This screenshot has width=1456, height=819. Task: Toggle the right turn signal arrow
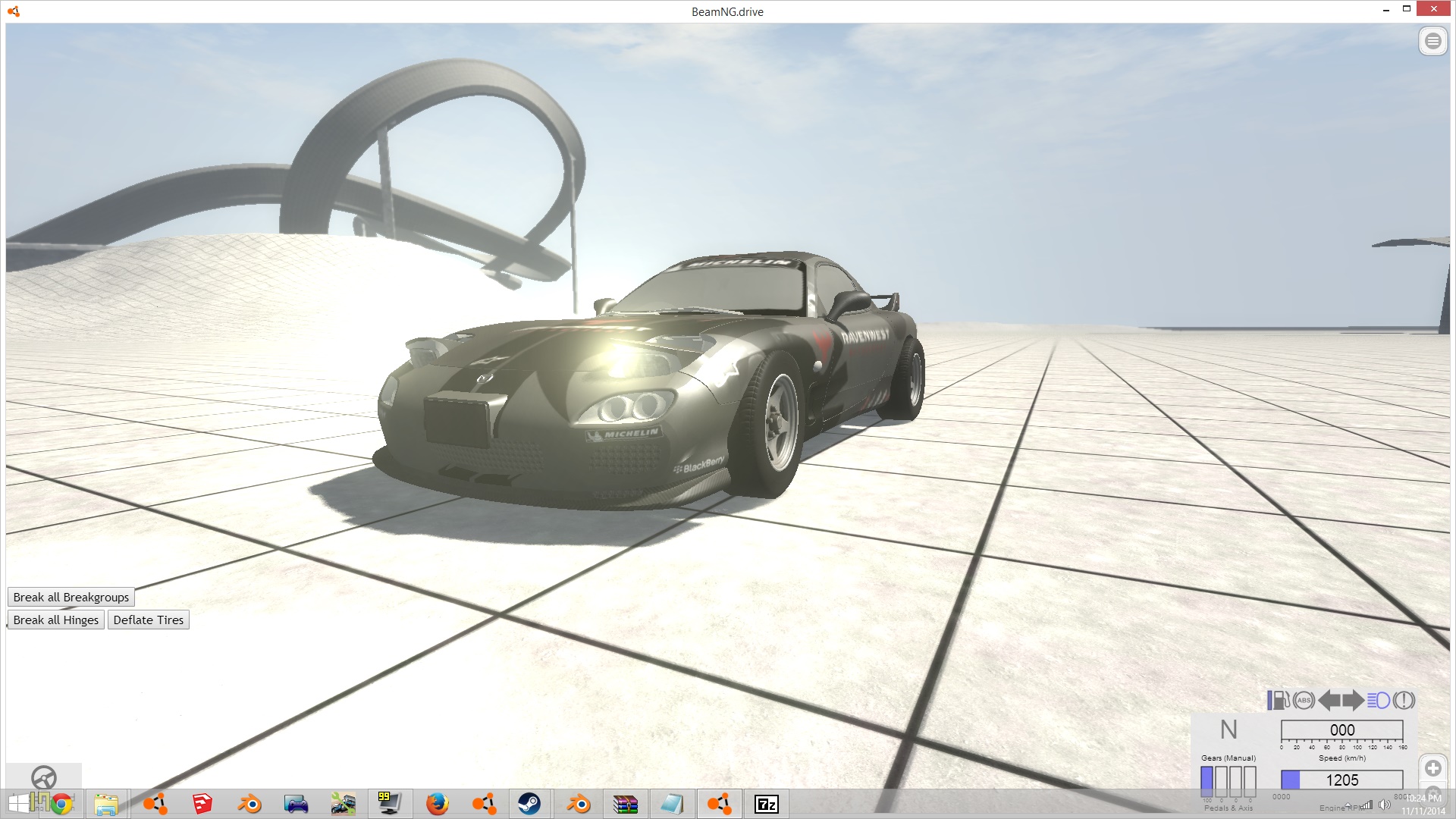coord(1353,700)
